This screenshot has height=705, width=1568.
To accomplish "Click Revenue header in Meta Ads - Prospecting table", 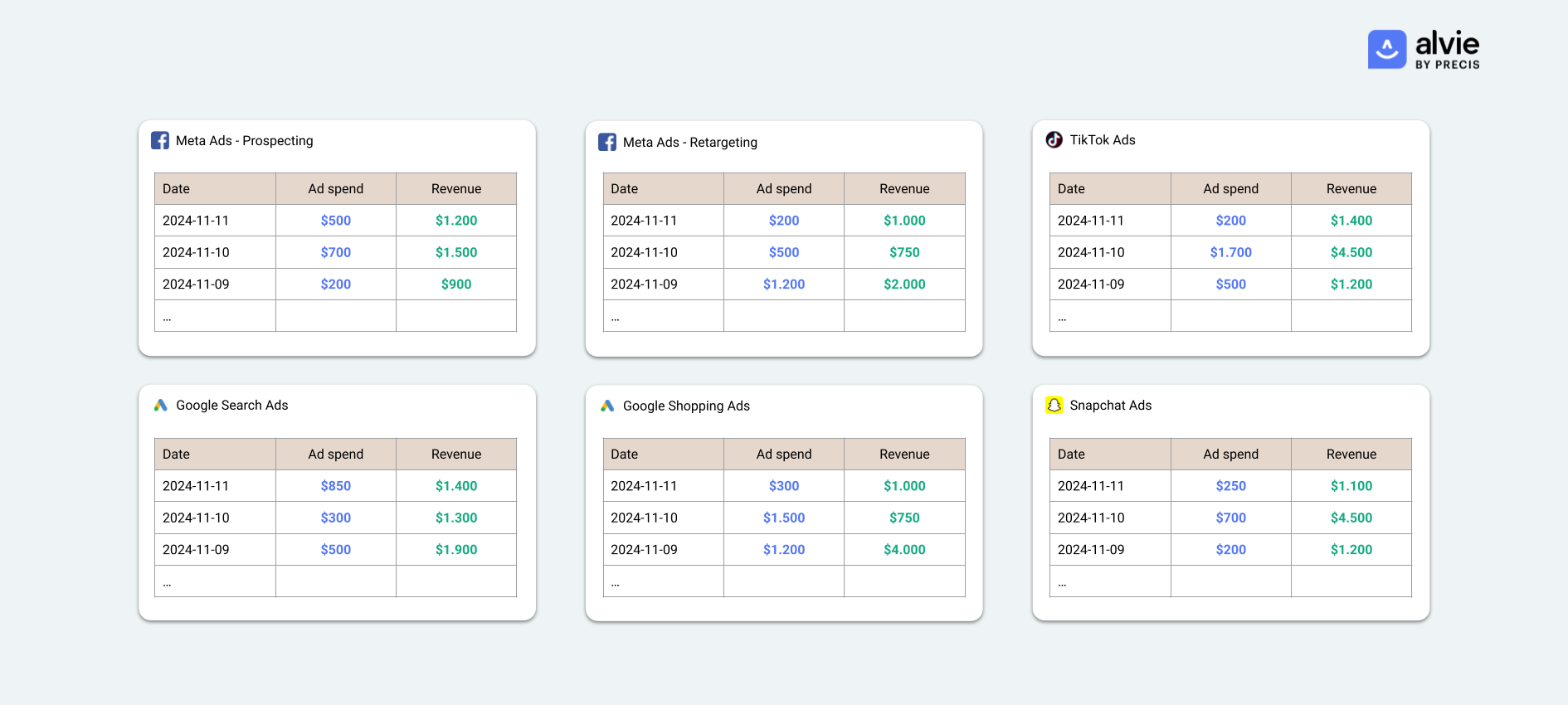I will pyautogui.click(x=456, y=188).
